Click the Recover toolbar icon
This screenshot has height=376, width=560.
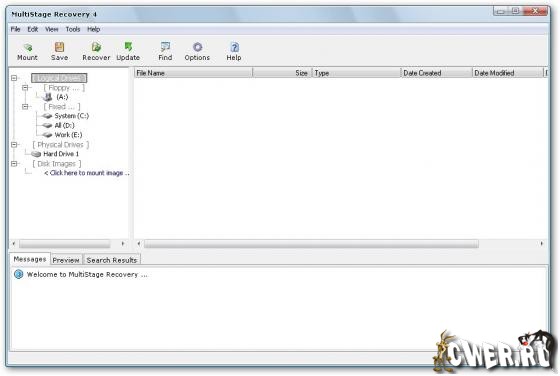point(96,47)
